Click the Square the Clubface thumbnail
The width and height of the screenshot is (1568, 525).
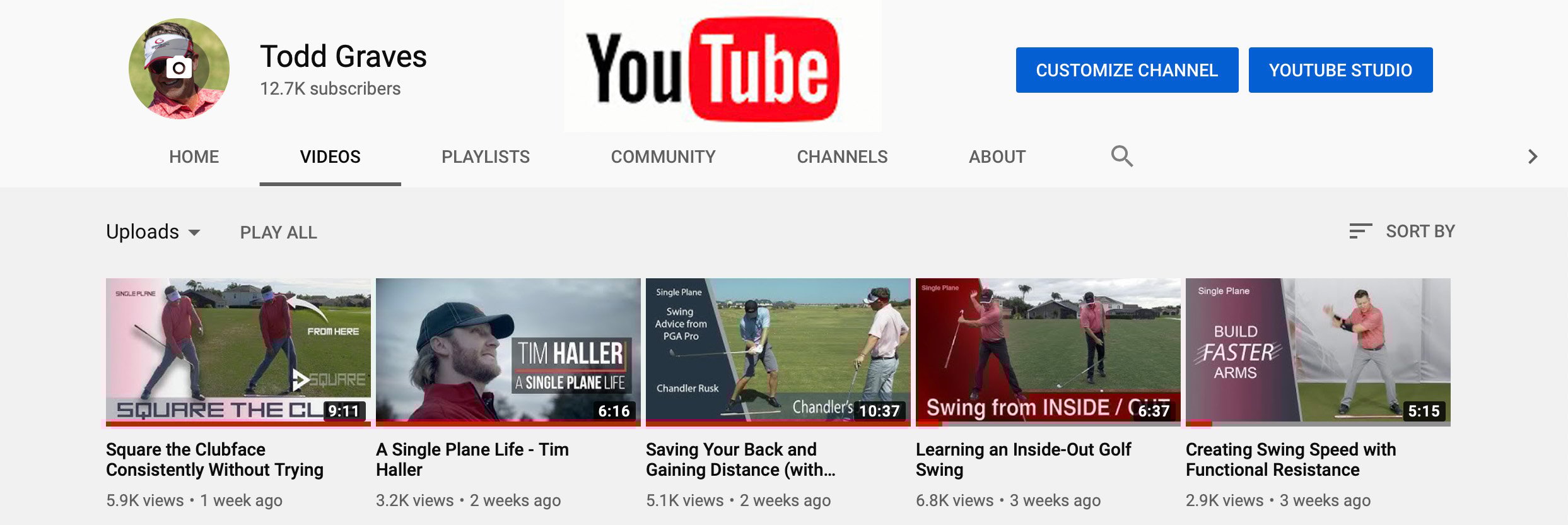point(238,352)
